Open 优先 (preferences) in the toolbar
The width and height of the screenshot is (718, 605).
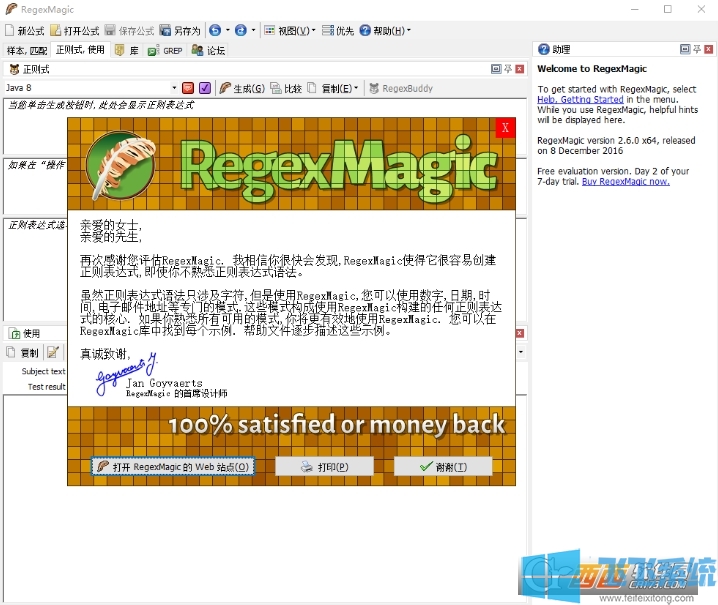tap(338, 31)
